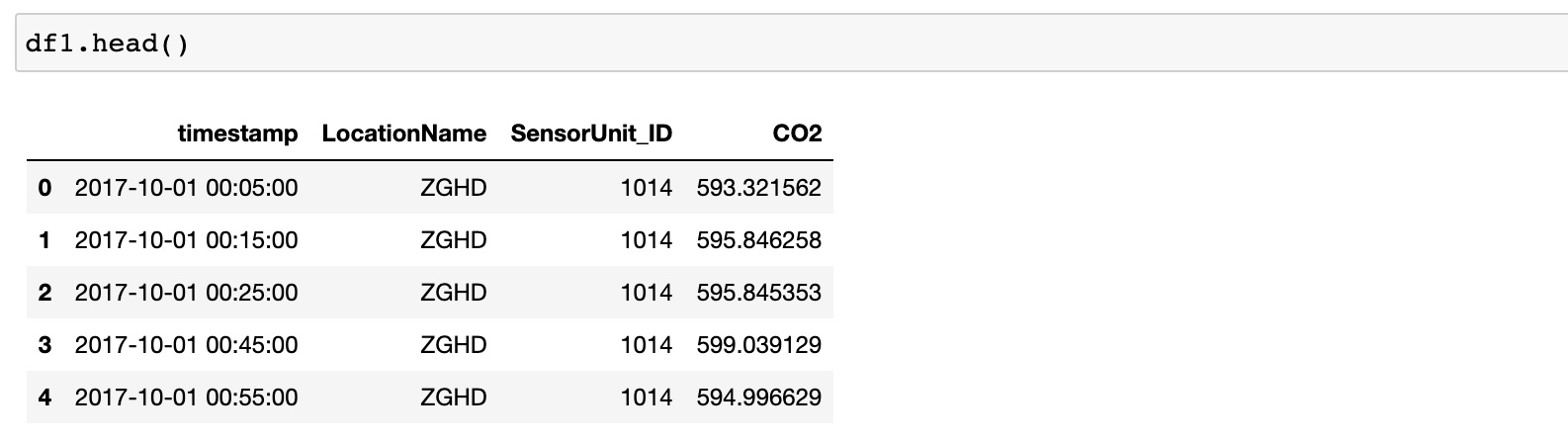Click CO2 value 593.321562
Screen dimensions: 1568x443
point(758,188)
